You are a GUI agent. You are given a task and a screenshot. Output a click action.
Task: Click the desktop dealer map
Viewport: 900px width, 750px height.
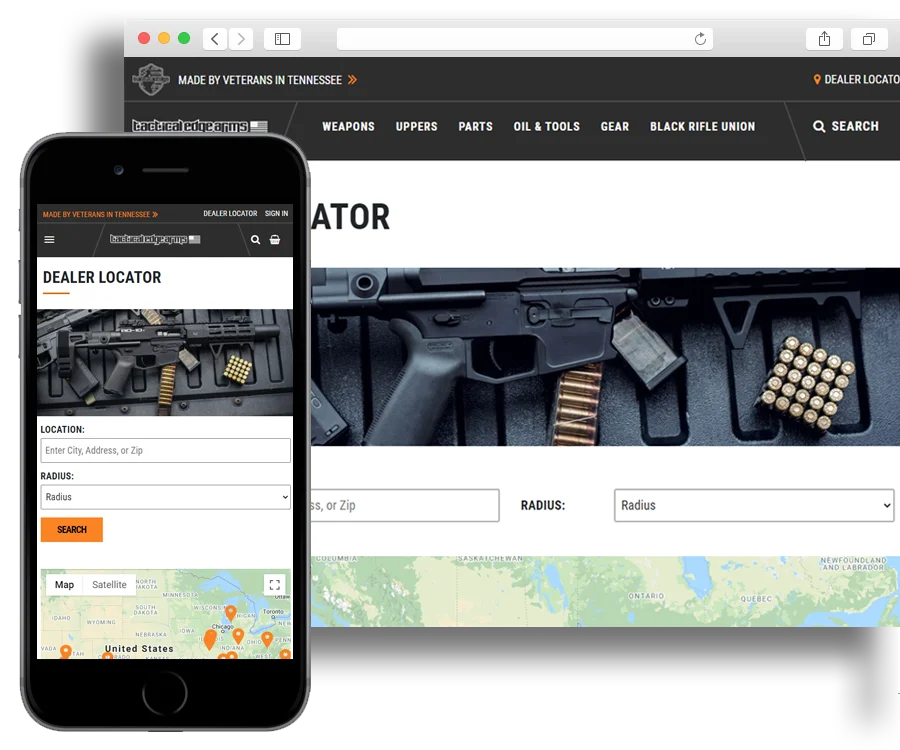606,591
